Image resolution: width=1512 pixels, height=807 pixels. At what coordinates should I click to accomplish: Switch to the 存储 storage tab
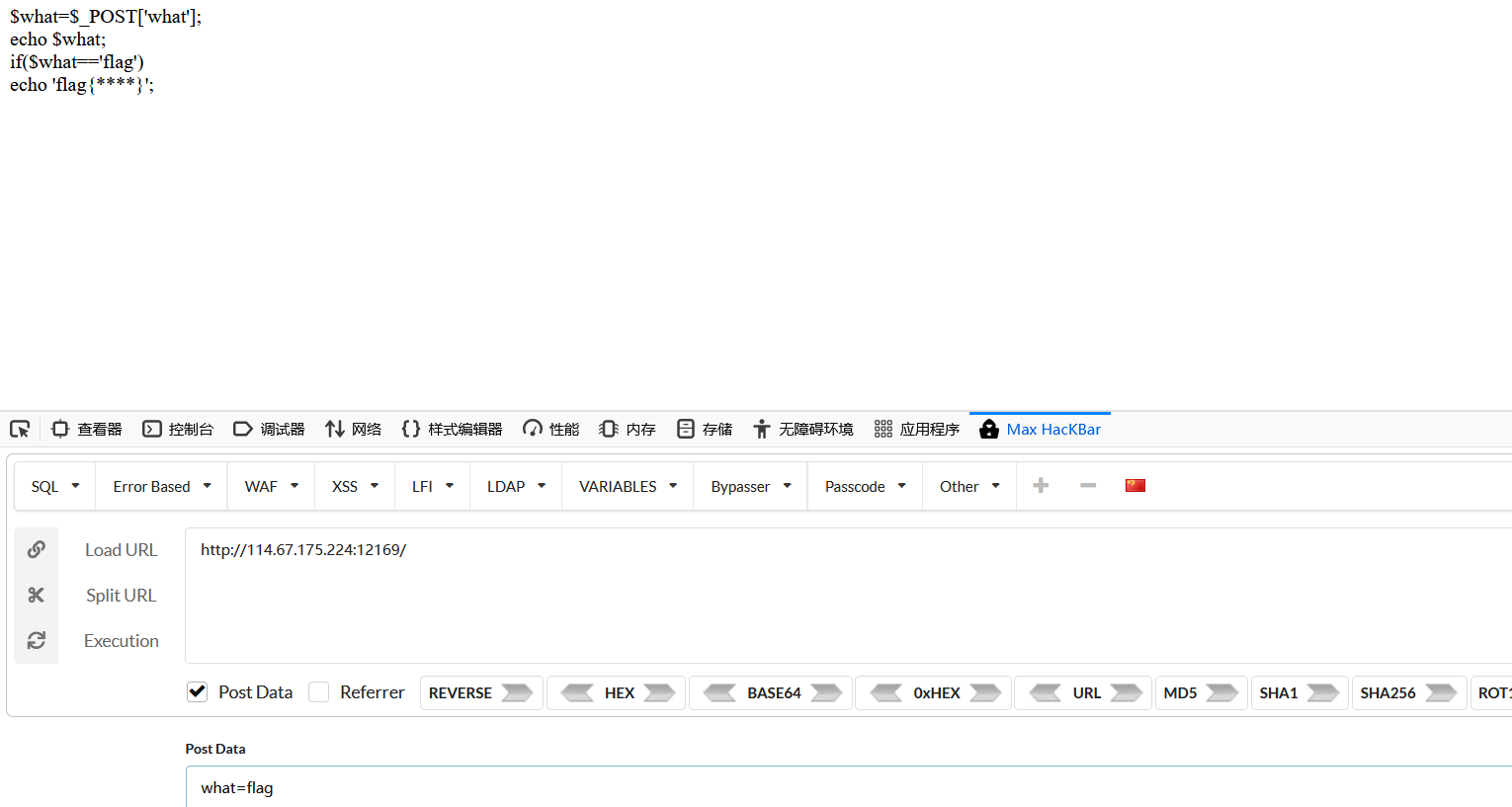coord(706,429)
